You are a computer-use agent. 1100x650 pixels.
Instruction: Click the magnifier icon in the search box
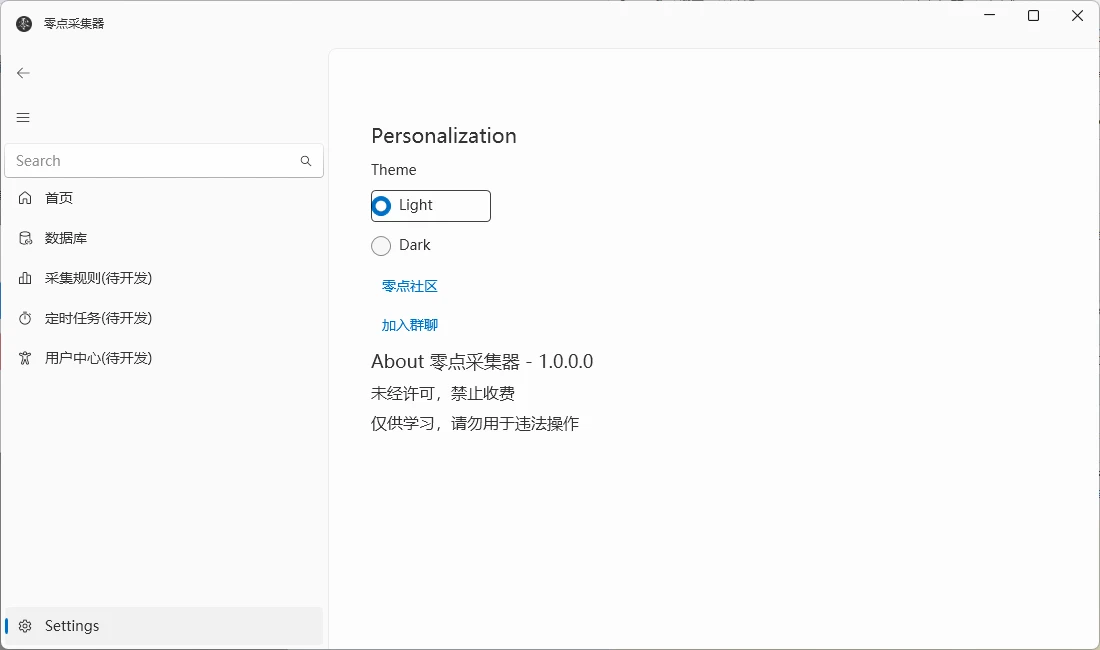coord(306,161)
